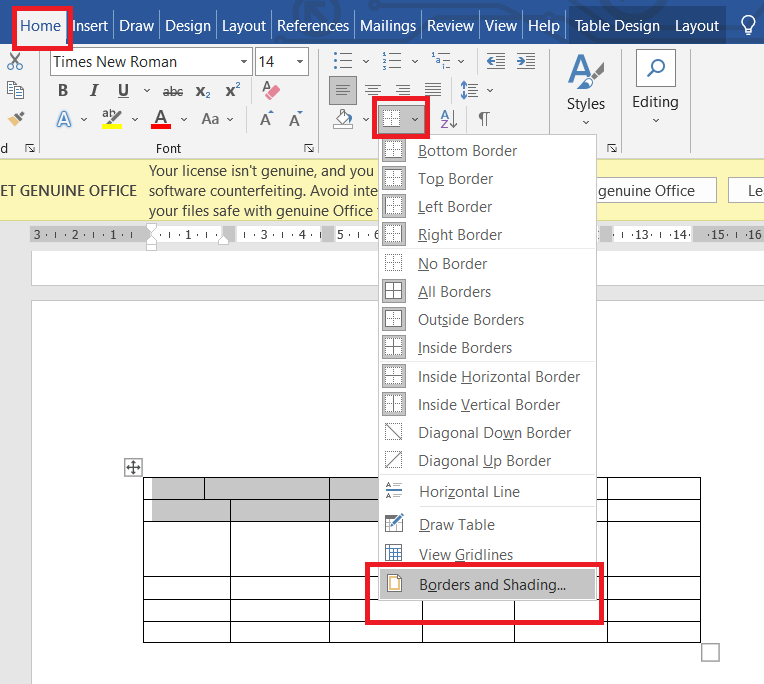Open Line and Paragraph Spacing menu
The width and height of the screenshot is (764, 684).
tap(470, 91)
